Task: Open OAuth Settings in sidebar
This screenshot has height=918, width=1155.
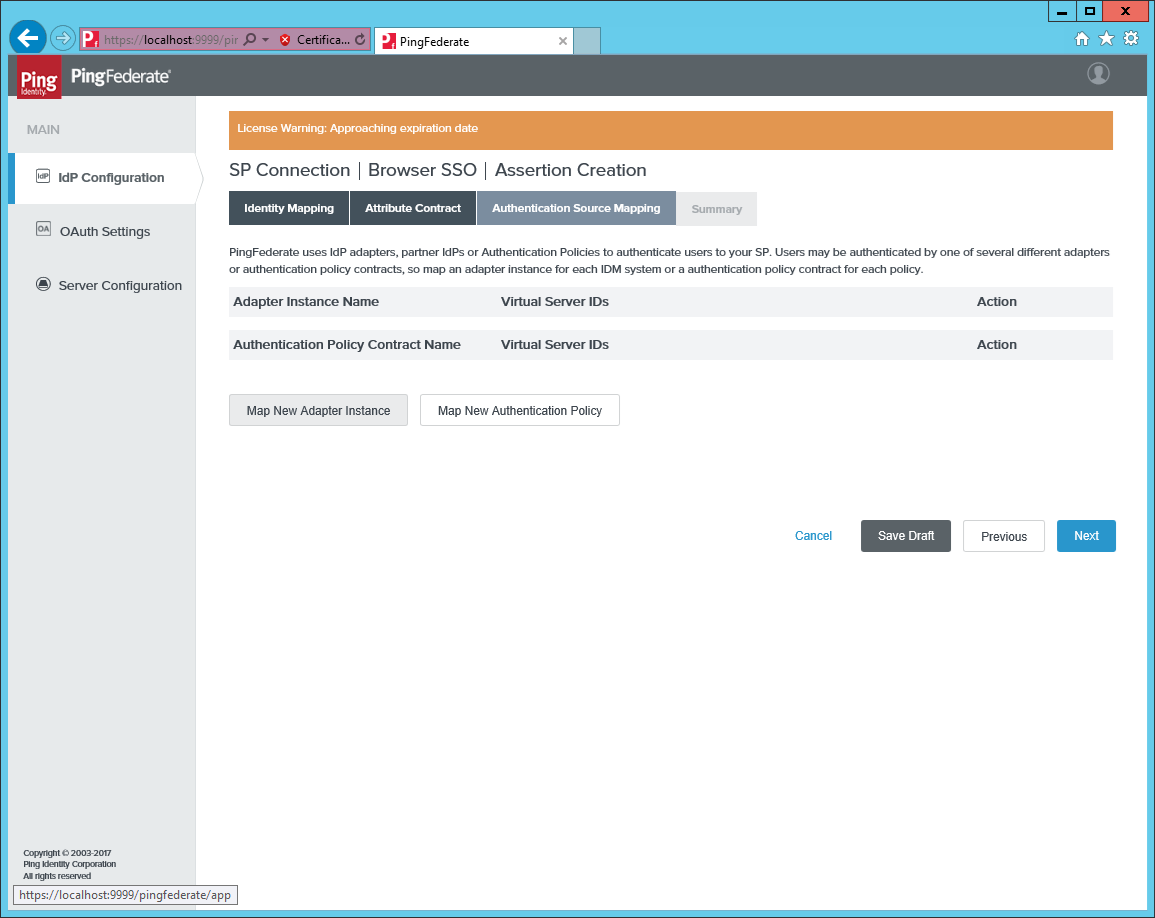Action: coord(105,231)
